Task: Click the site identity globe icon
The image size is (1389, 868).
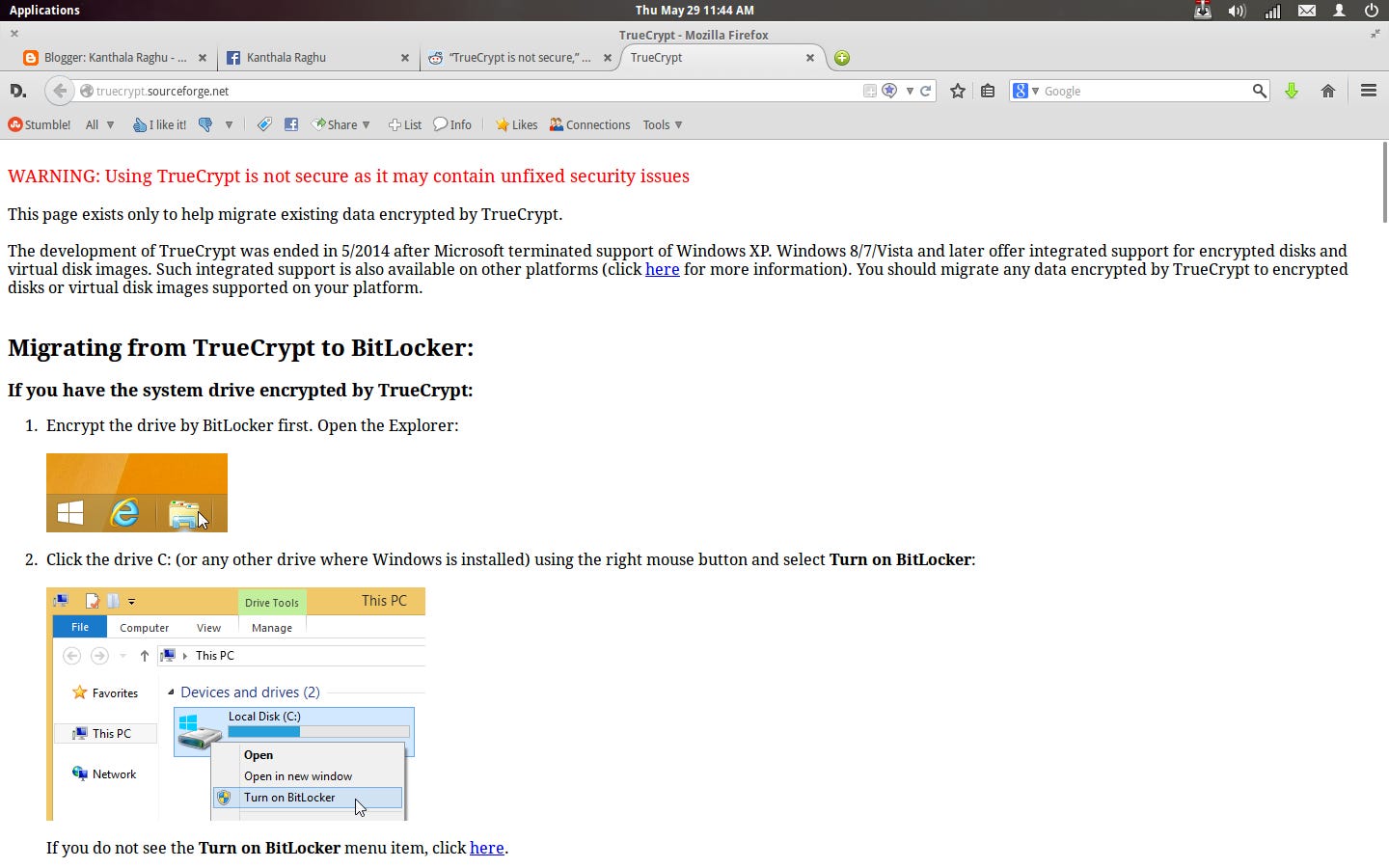Action: coord(87,91)
